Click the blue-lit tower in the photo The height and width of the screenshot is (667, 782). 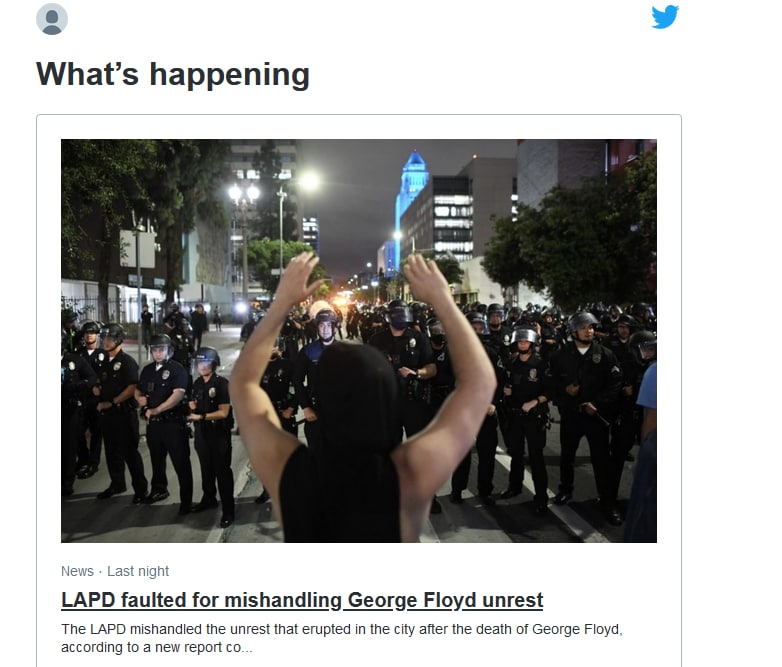click(x=411, y=200)
